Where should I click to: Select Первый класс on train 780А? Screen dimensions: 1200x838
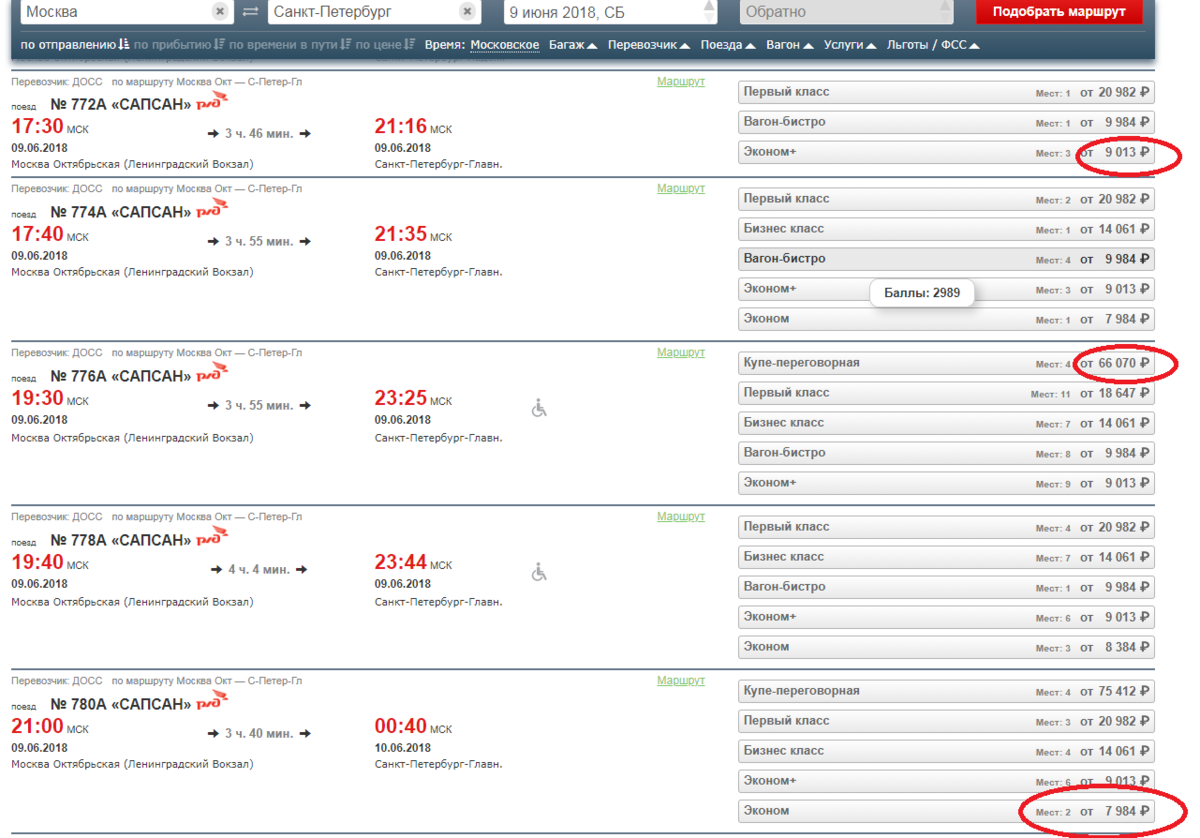coord(946,721)
